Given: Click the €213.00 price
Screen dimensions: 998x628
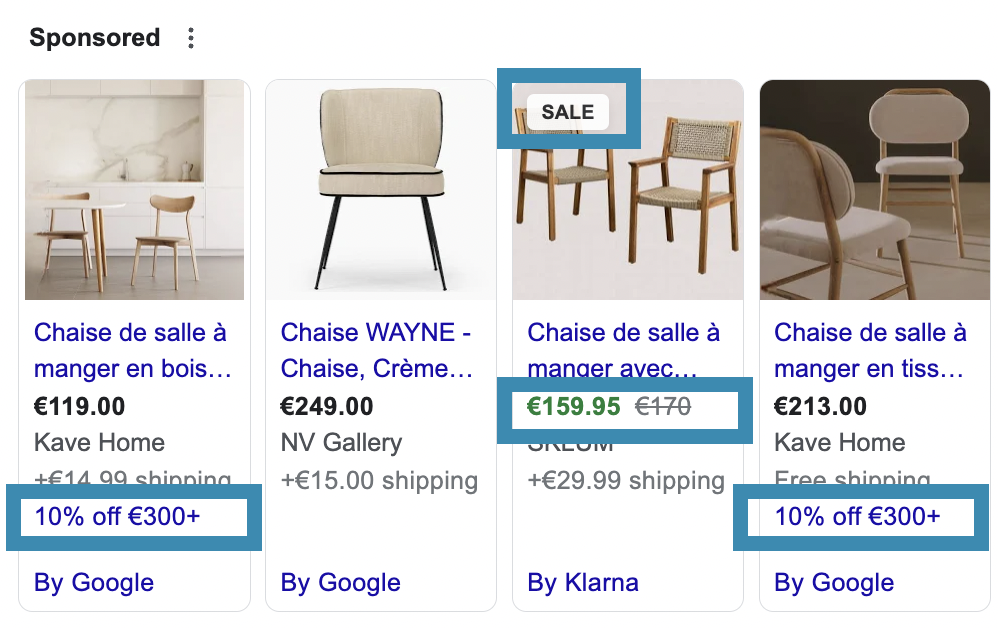Looking at the screenshot, I should 820,407.
